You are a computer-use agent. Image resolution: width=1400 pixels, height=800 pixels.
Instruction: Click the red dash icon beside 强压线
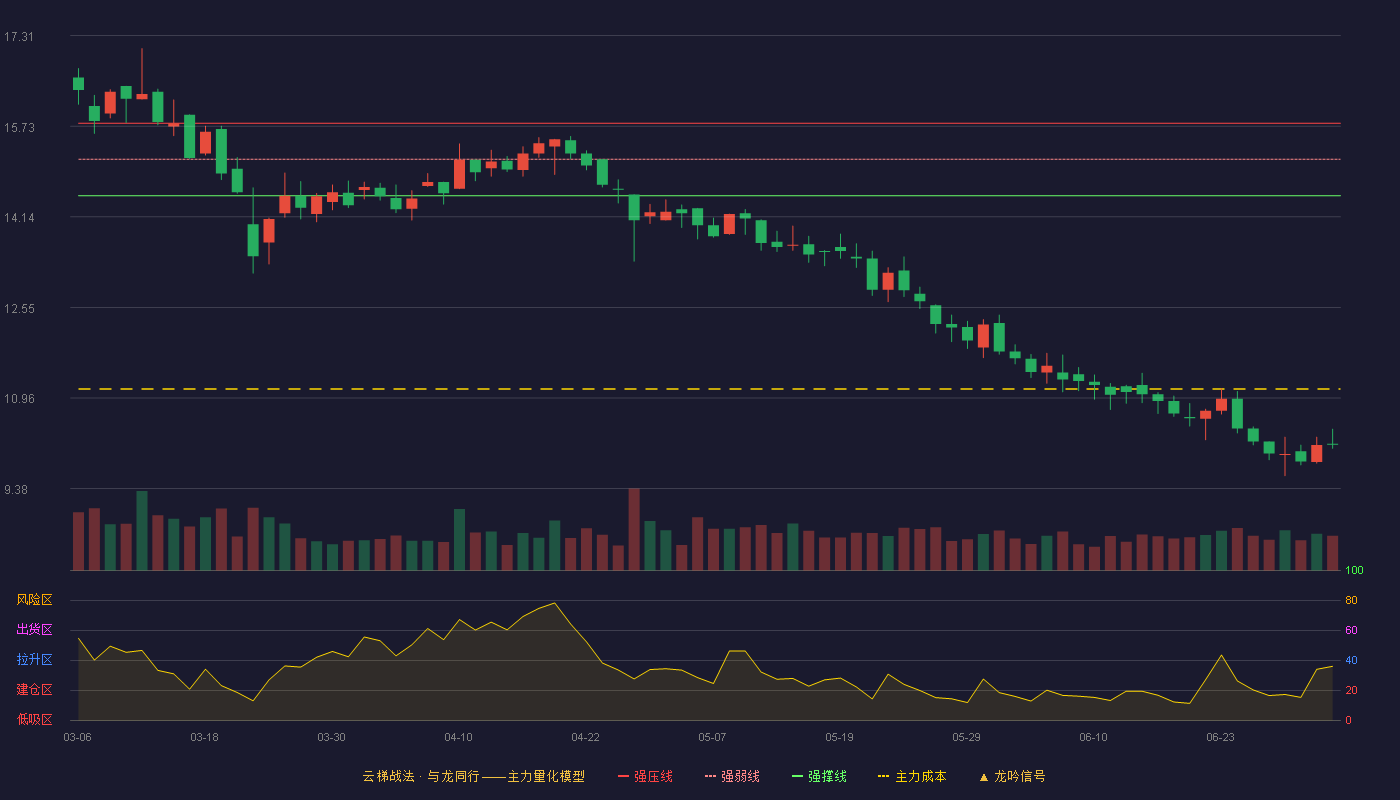[x=623, y=776]
